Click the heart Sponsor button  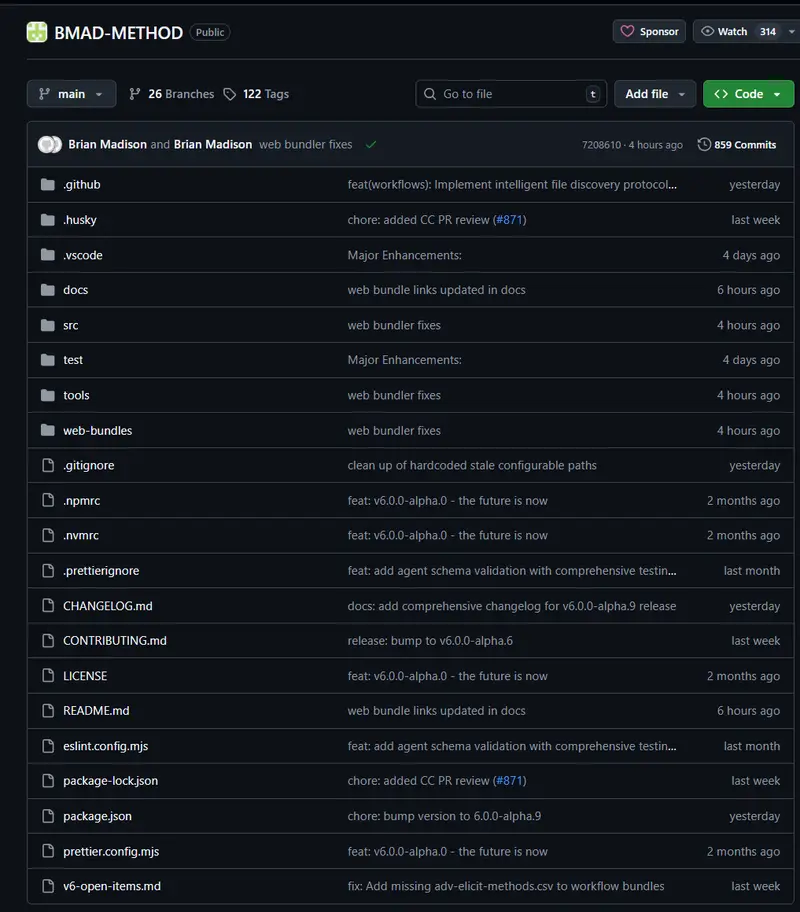[x=649, y=32]
